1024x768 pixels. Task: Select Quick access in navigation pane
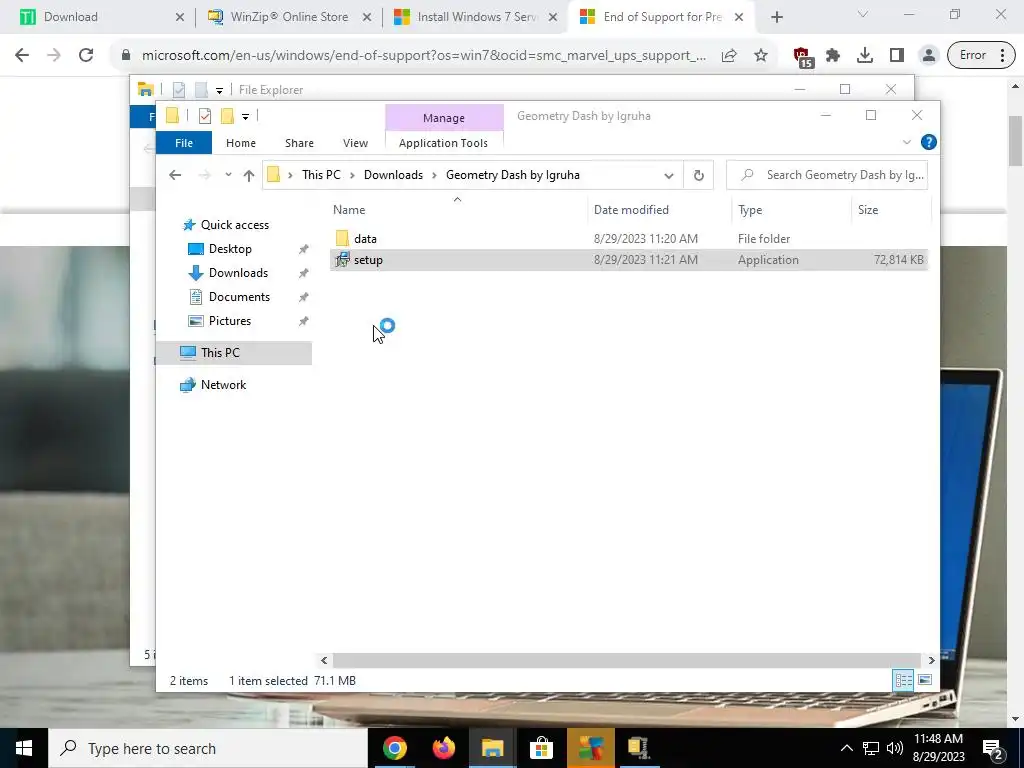(234, 225)
